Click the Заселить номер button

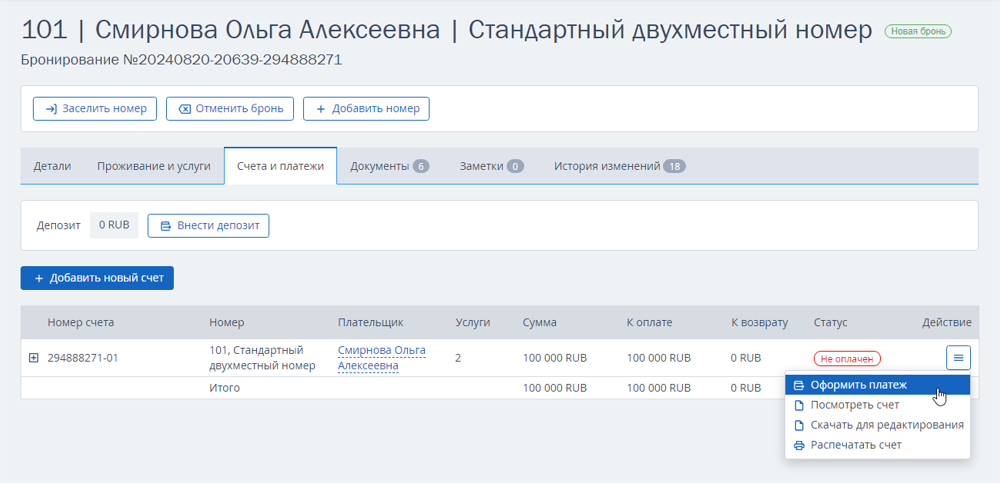point(94,108)
